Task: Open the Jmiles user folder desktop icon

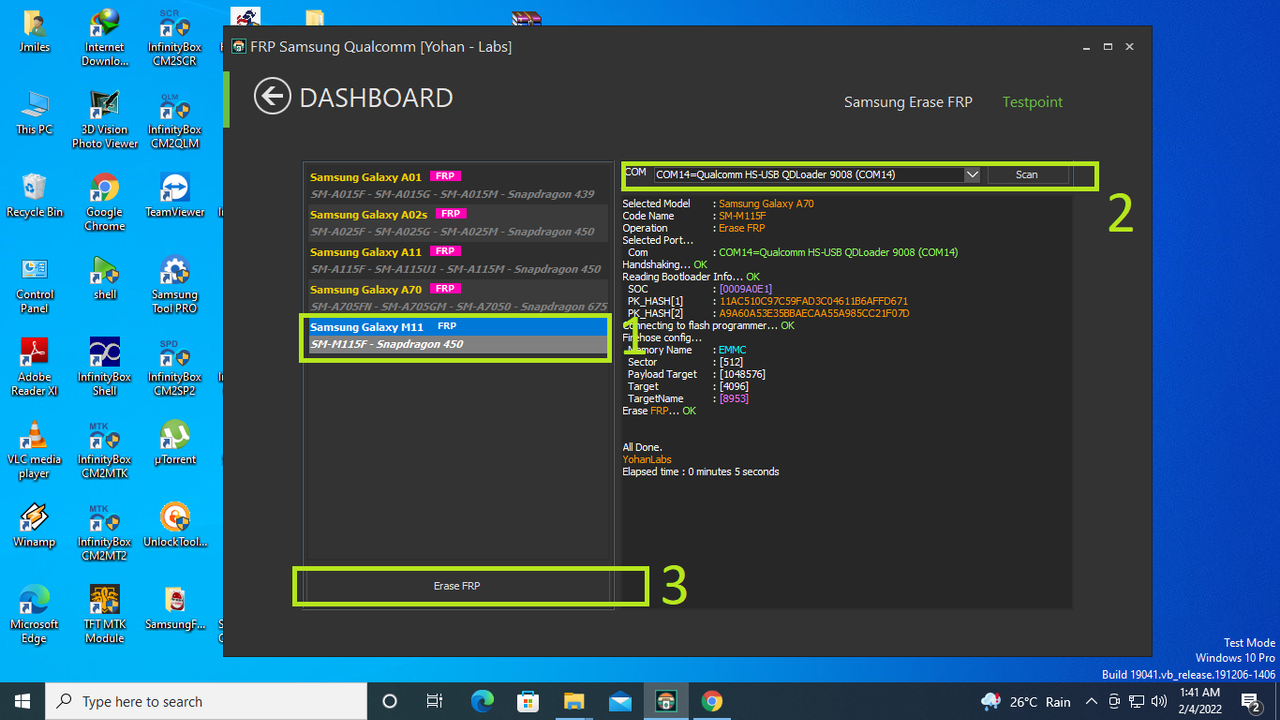Action: tap(34, 32)
